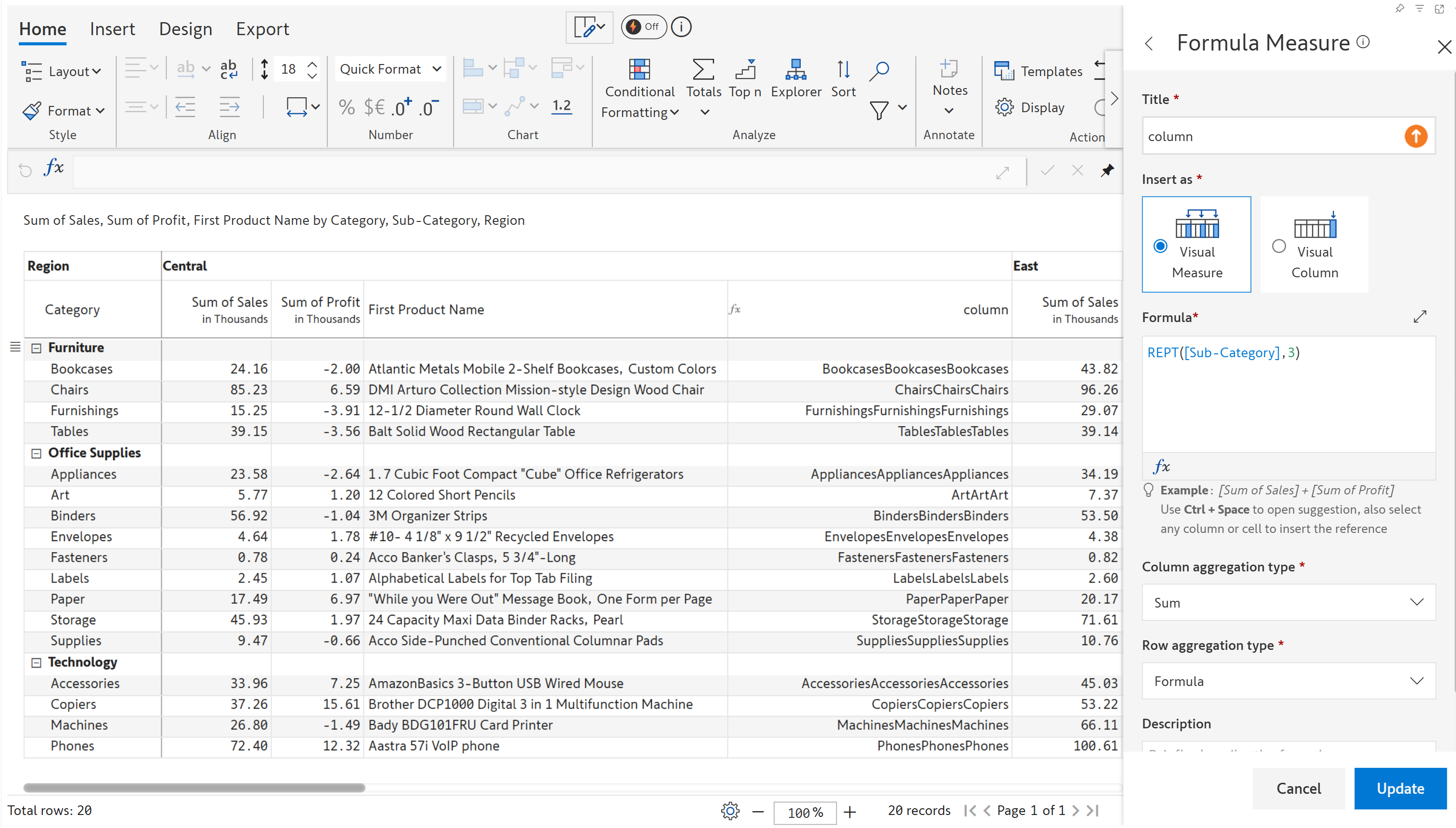Viewport: 1456px width, 828px height.
Task: Select the Visual Measure radio button
Action: pos(1160,246)
